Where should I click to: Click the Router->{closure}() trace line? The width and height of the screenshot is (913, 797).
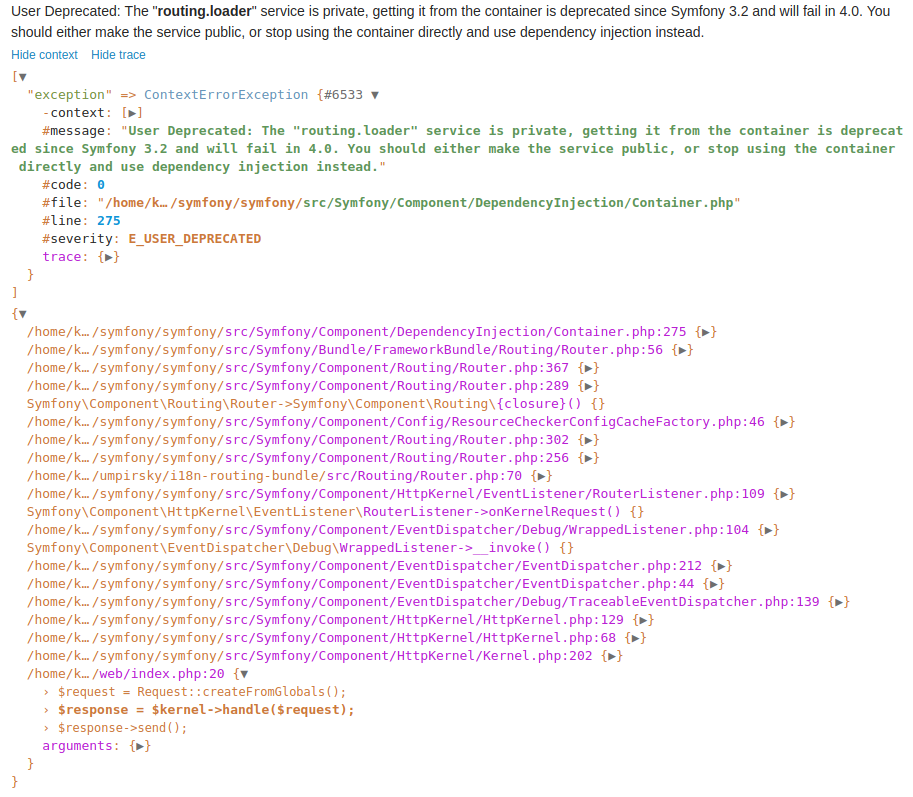(304, 404)
